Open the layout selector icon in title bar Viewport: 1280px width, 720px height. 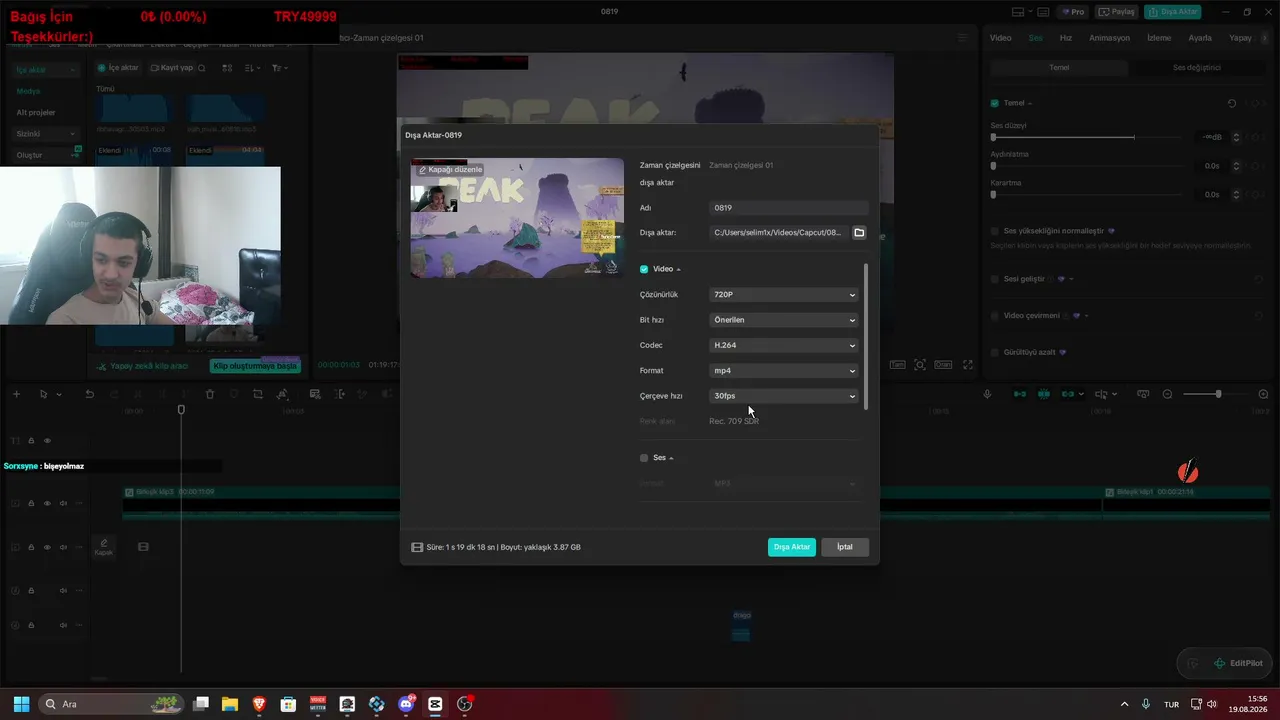tap(1022, 12)
